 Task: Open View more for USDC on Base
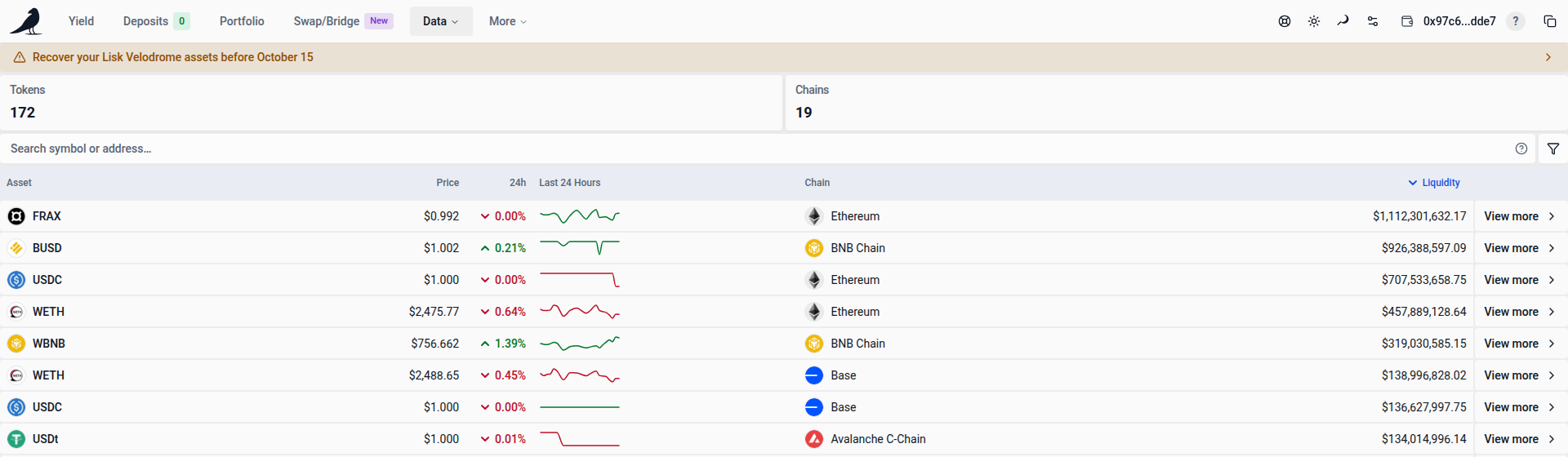(x=1520, y=407)
